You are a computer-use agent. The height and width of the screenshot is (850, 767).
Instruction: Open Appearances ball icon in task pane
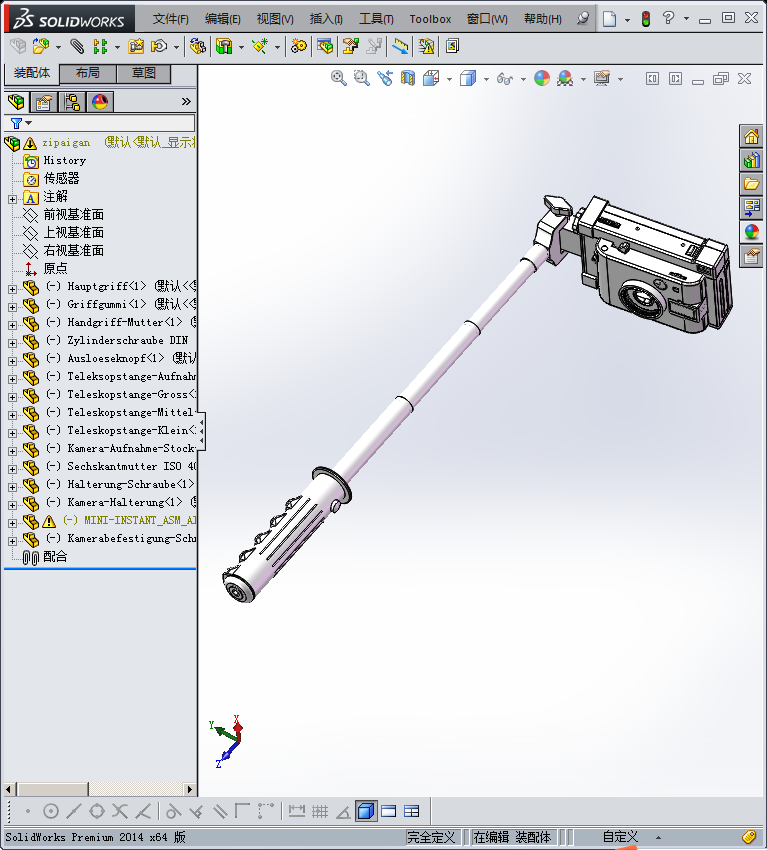point(751,232)
